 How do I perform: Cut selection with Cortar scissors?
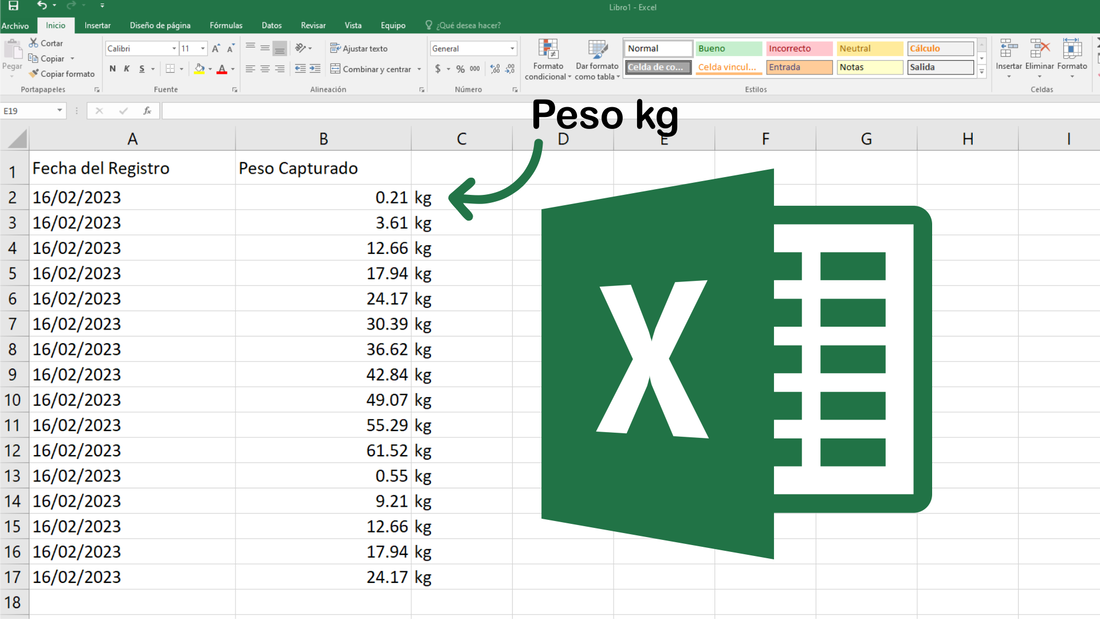click(46, 44)
